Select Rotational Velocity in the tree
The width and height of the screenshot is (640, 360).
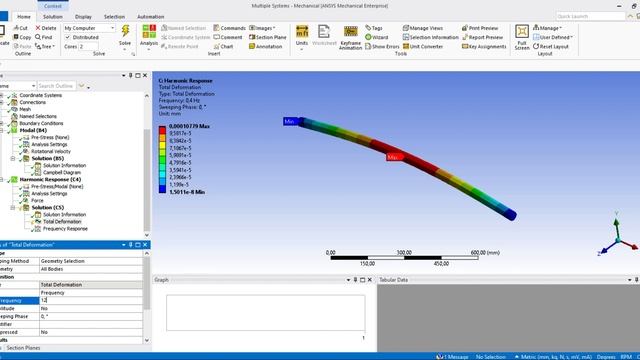tap(51, 151)
